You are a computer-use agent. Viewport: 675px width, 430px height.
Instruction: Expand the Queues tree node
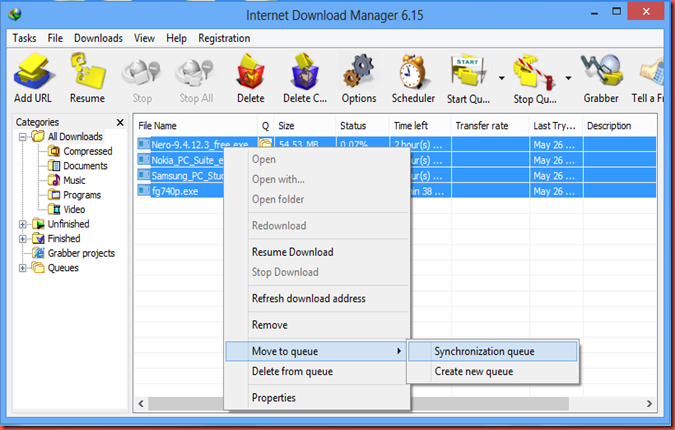(x=23, y=268)
